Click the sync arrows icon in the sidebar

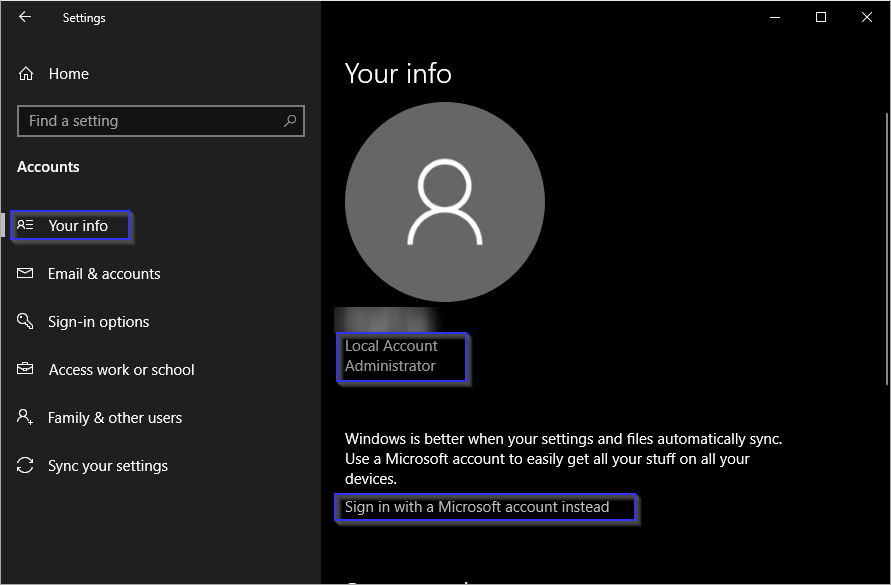point(26,466)
